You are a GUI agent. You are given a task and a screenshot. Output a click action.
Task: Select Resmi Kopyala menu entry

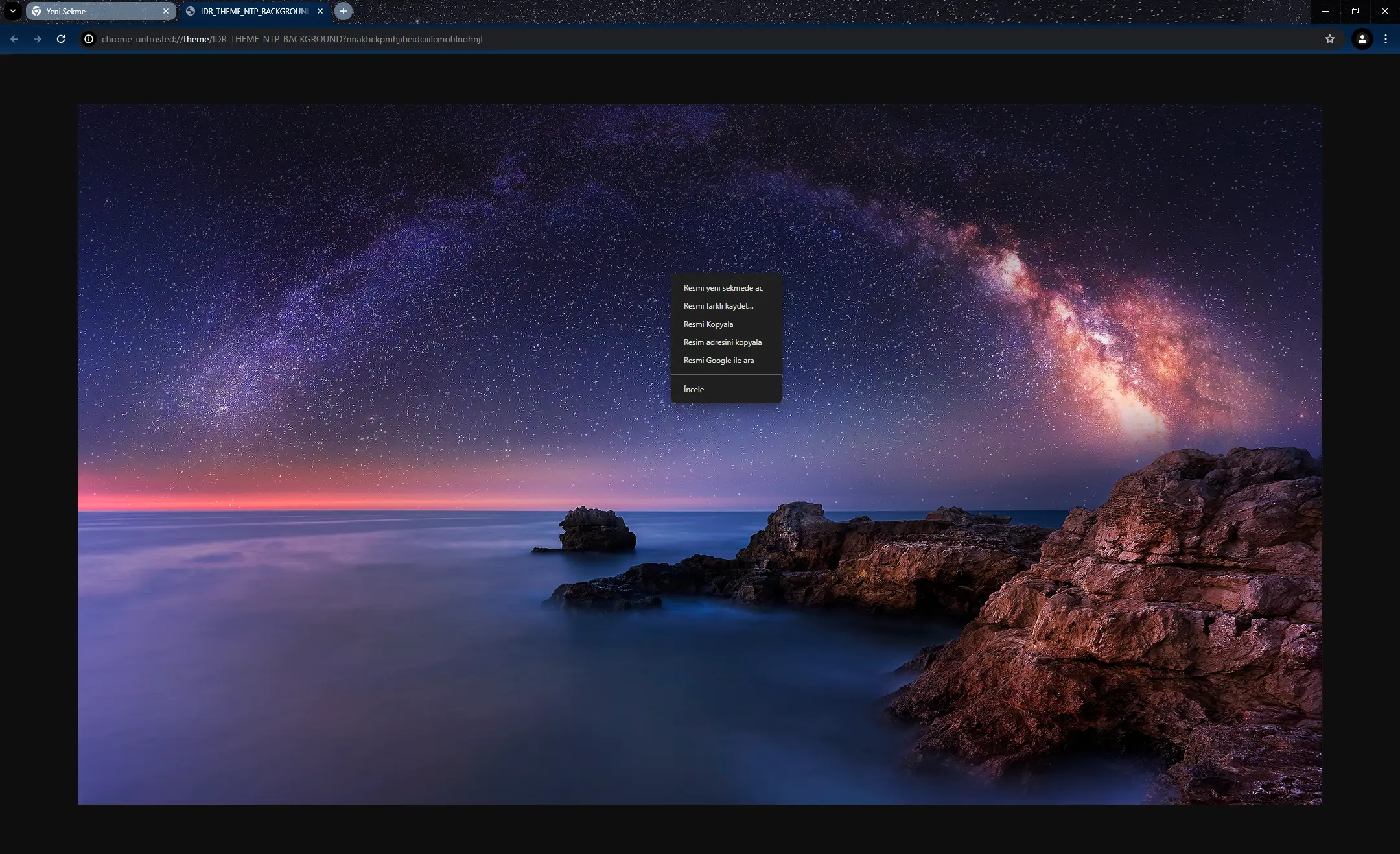pos(726,324)
